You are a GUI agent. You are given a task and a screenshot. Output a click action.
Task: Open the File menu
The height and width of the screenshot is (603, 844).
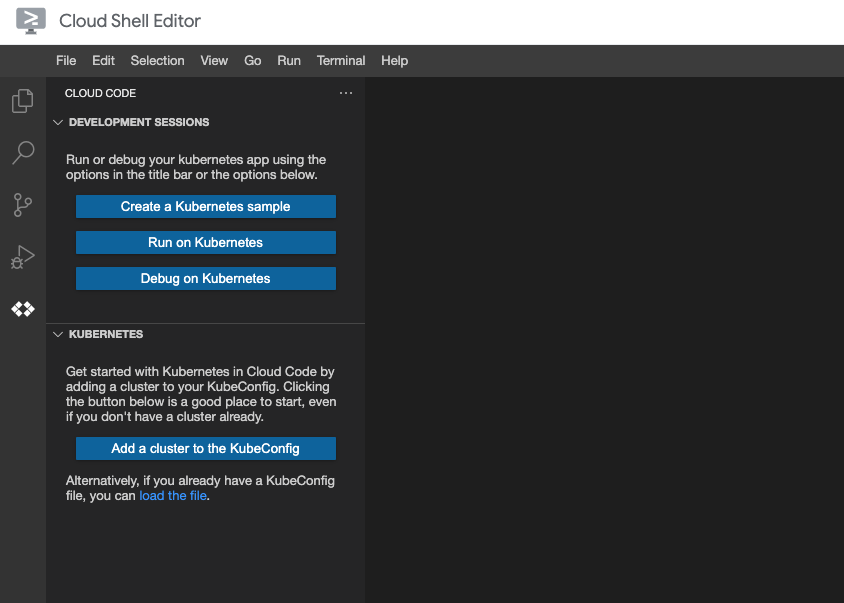coord(66,60)
